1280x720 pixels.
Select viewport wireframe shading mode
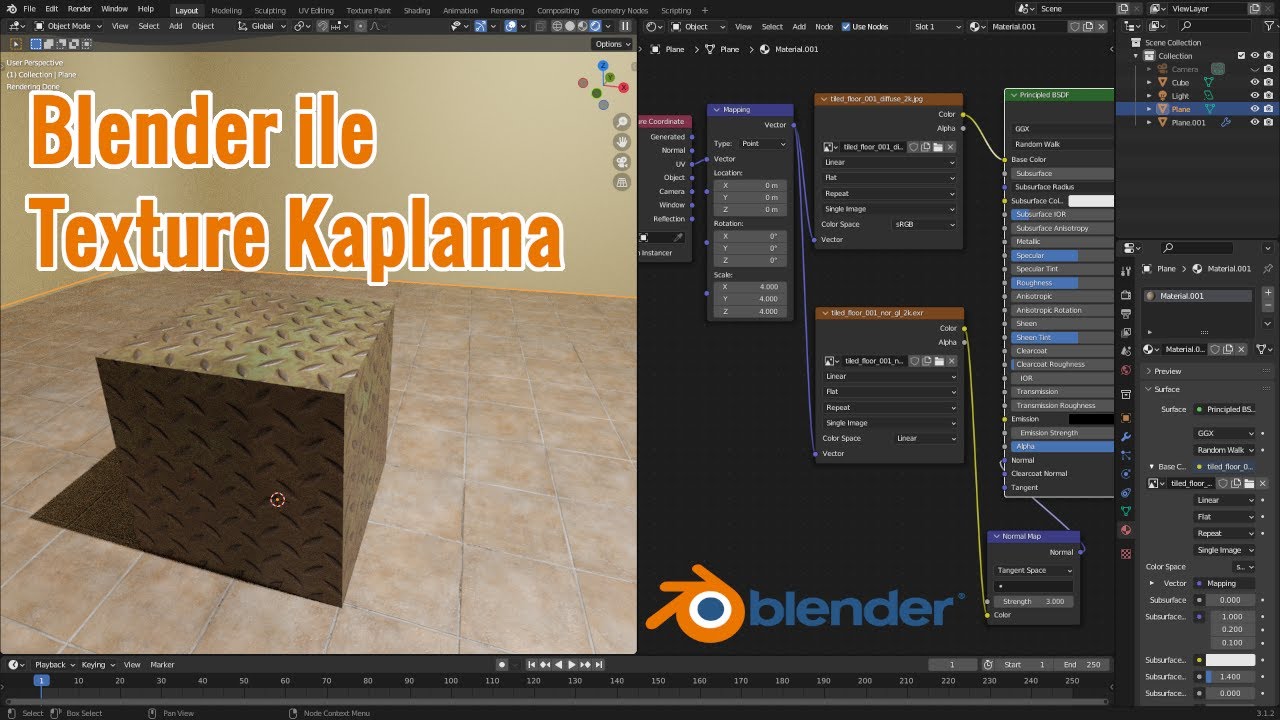559,26
